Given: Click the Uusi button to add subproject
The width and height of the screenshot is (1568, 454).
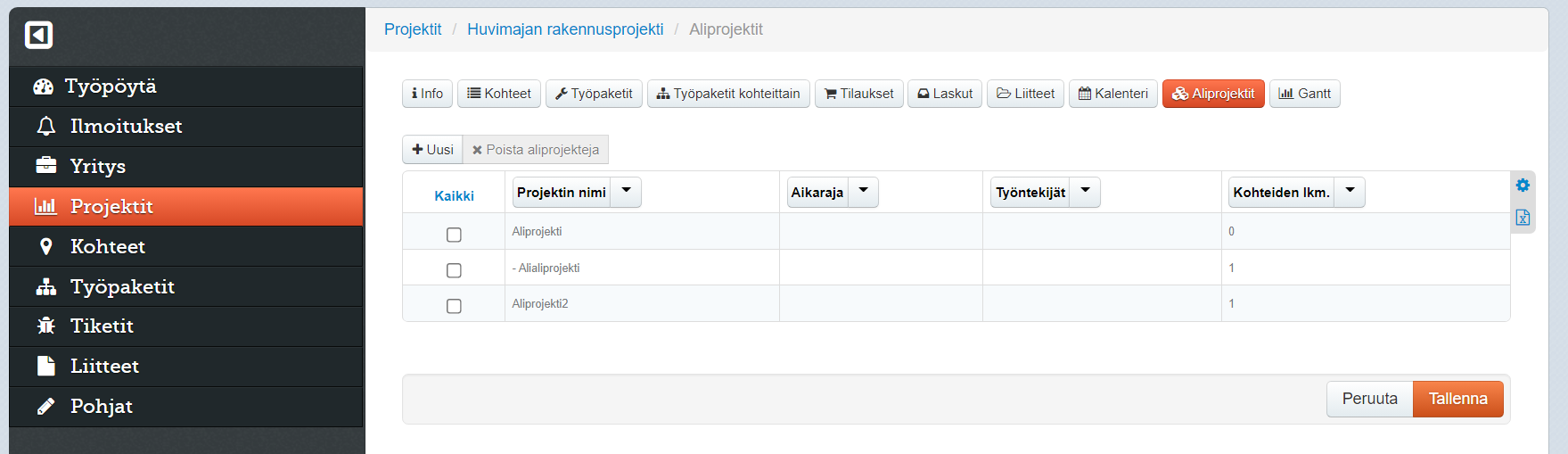Looking at the screenshot, I should click(432, 150).
